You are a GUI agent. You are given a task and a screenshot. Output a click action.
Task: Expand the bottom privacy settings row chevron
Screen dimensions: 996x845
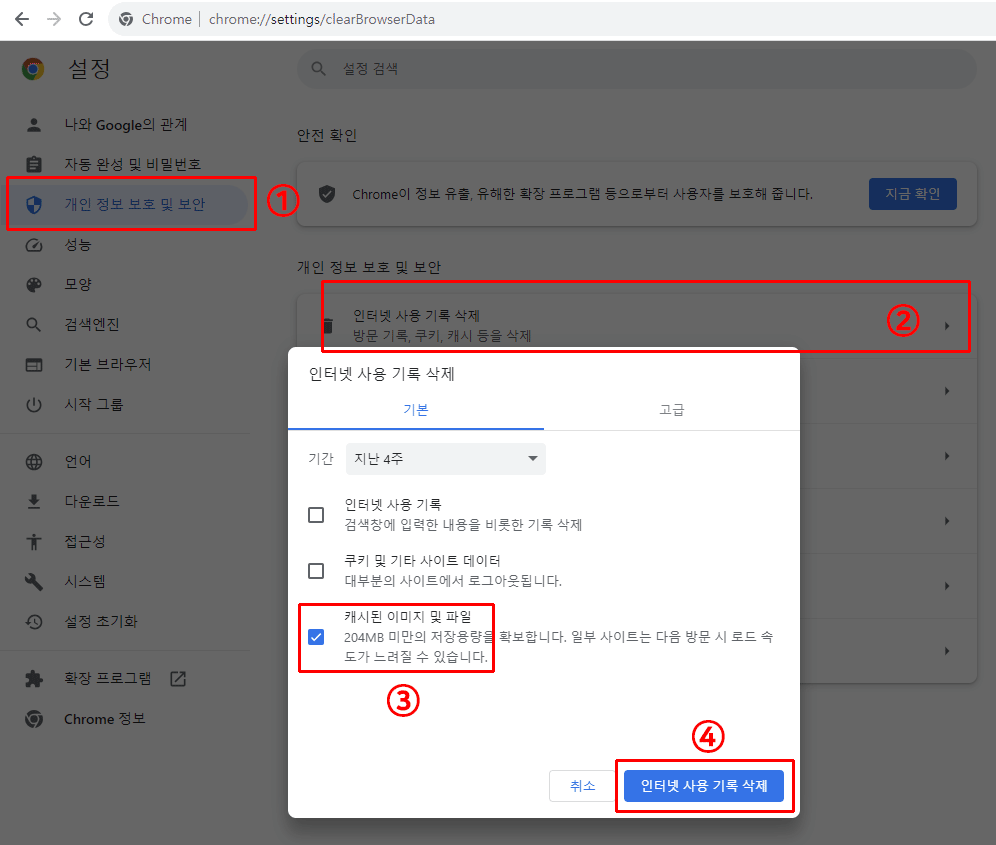(946, 650)
